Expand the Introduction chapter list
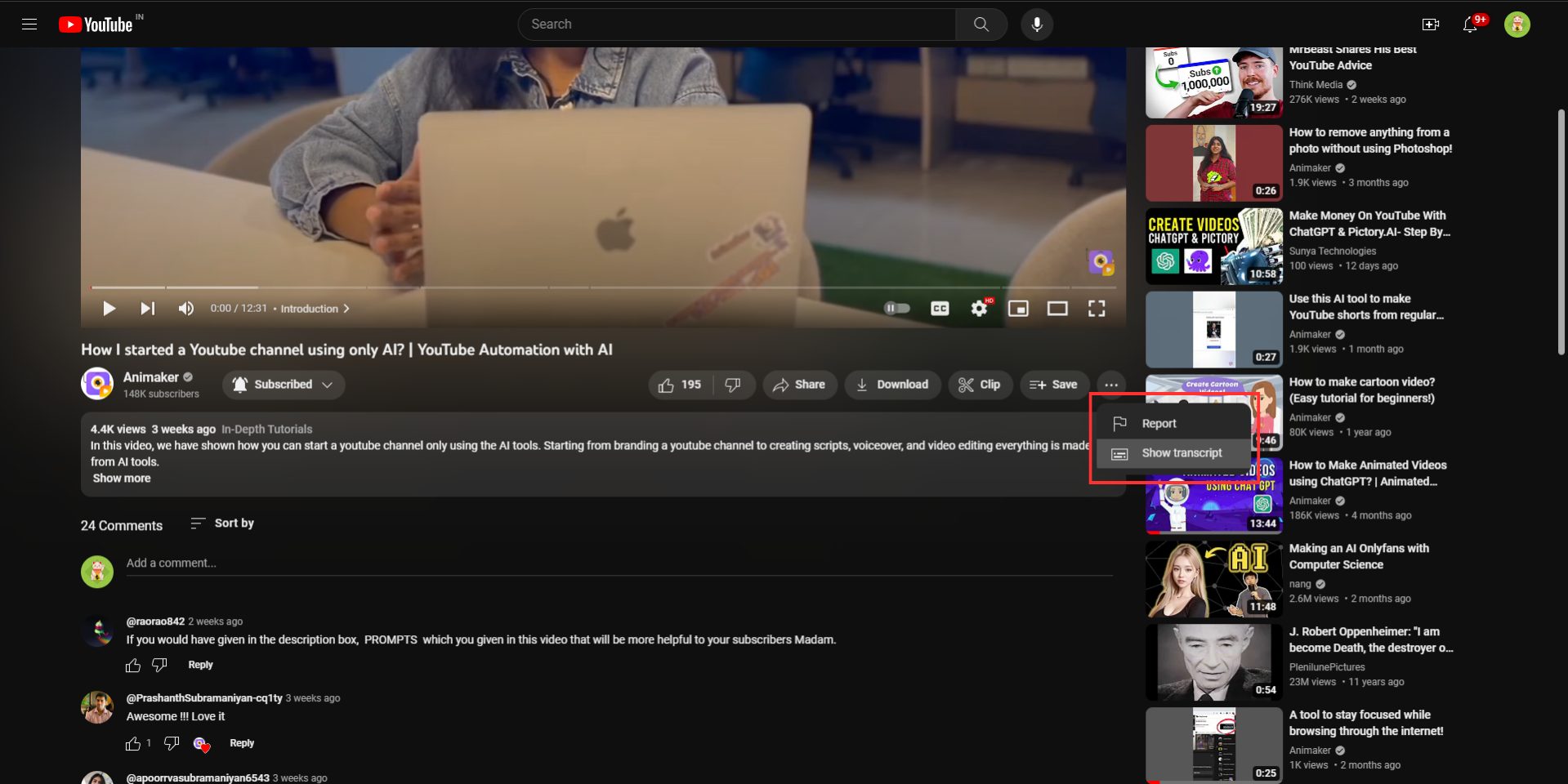1568x784 pixels. 346,309
